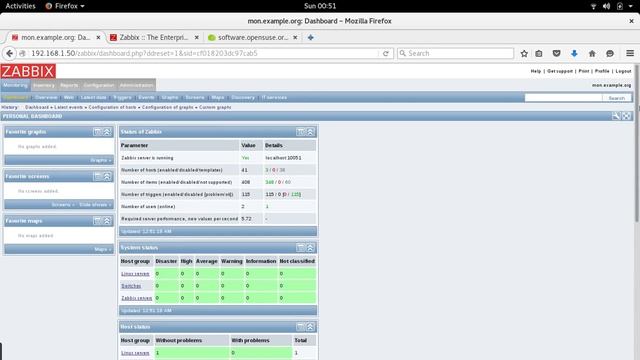Open the Favorite maps widget menu icon
The height and width of the screenshot is (360, 640).
click(x=97, y=221)
